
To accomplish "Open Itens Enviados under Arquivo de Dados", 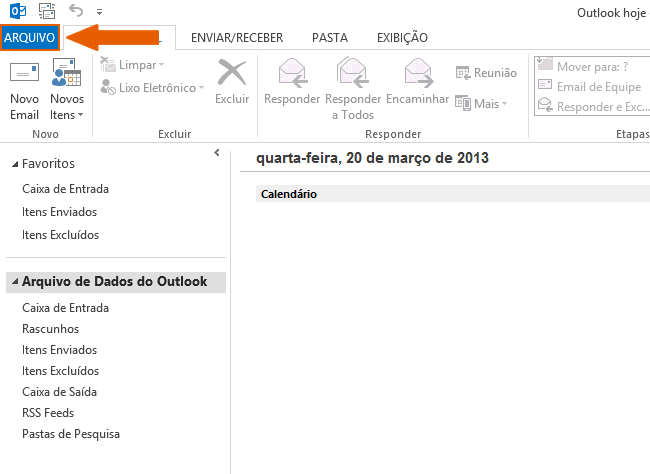I will pos(59,350).
